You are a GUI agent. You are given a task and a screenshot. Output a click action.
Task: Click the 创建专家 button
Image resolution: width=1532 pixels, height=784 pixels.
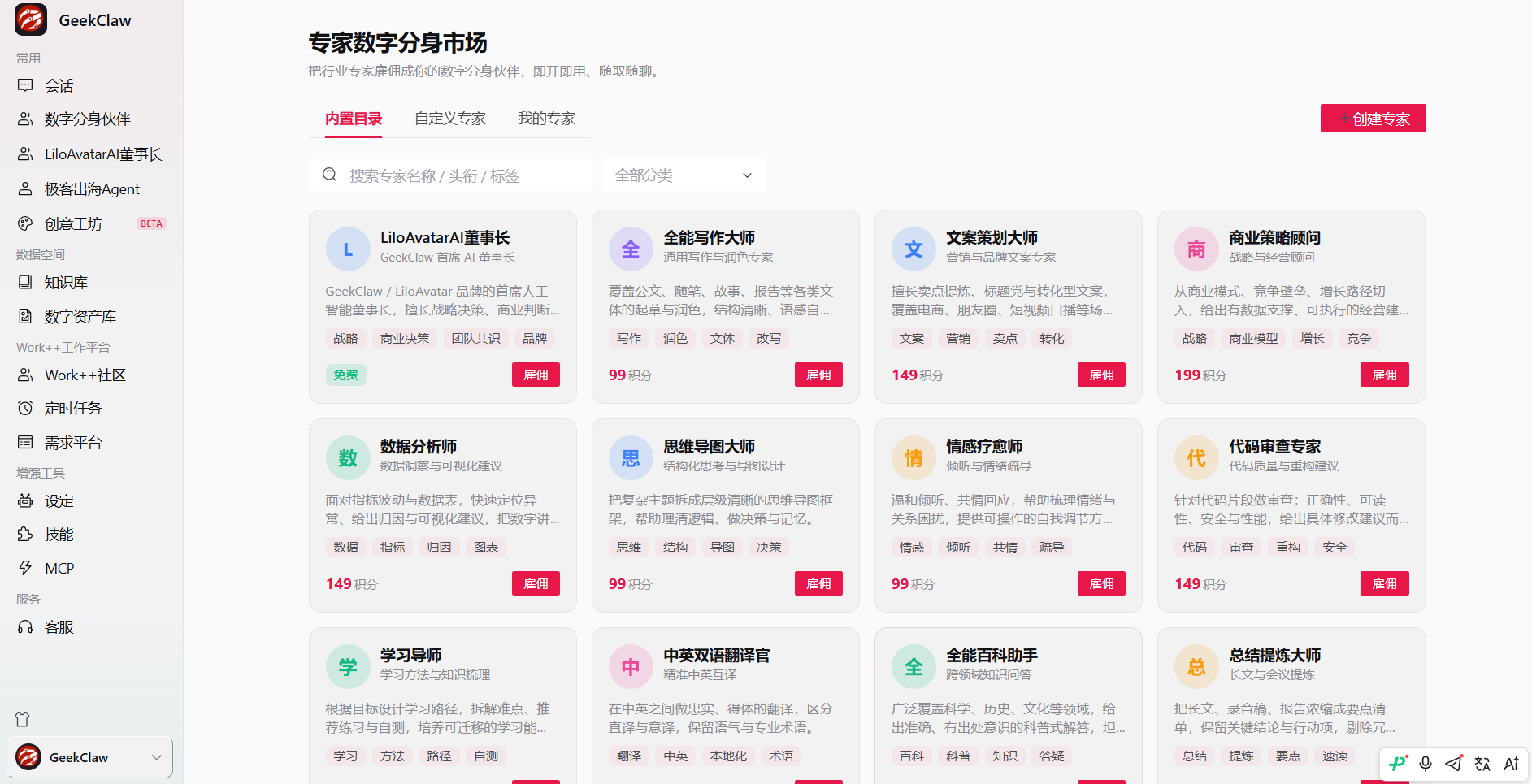1373,119
